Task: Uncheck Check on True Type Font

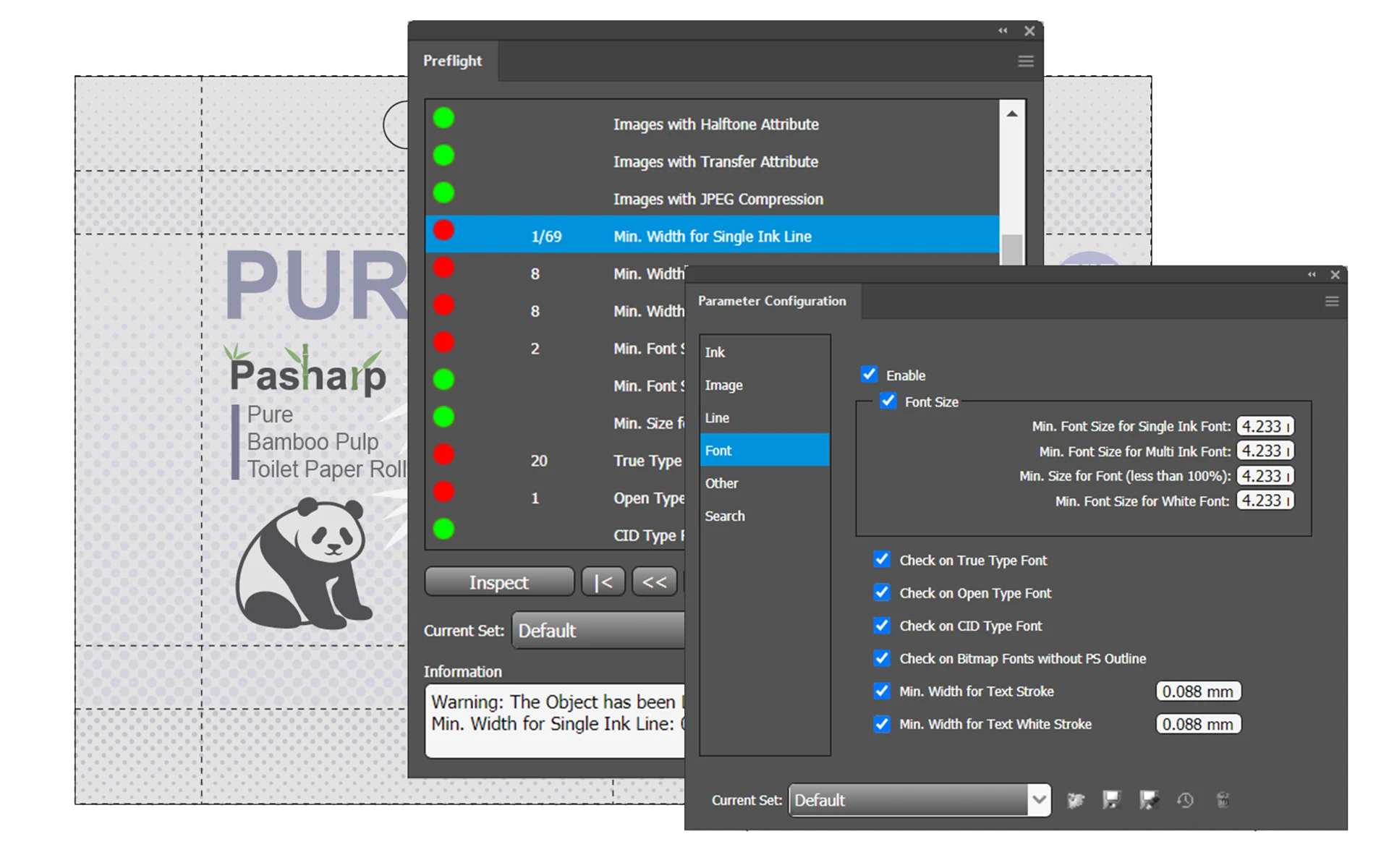Action: coord(882,560)
